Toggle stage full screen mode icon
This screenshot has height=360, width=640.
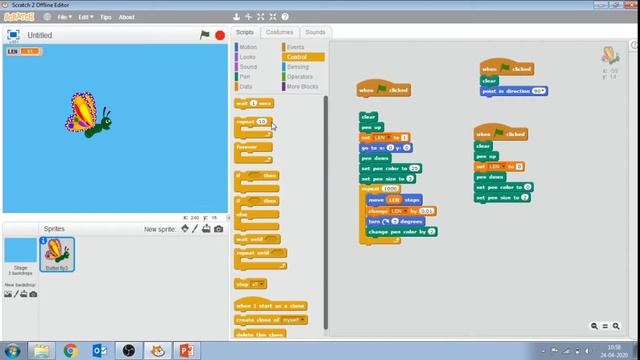tap(13, 35)
